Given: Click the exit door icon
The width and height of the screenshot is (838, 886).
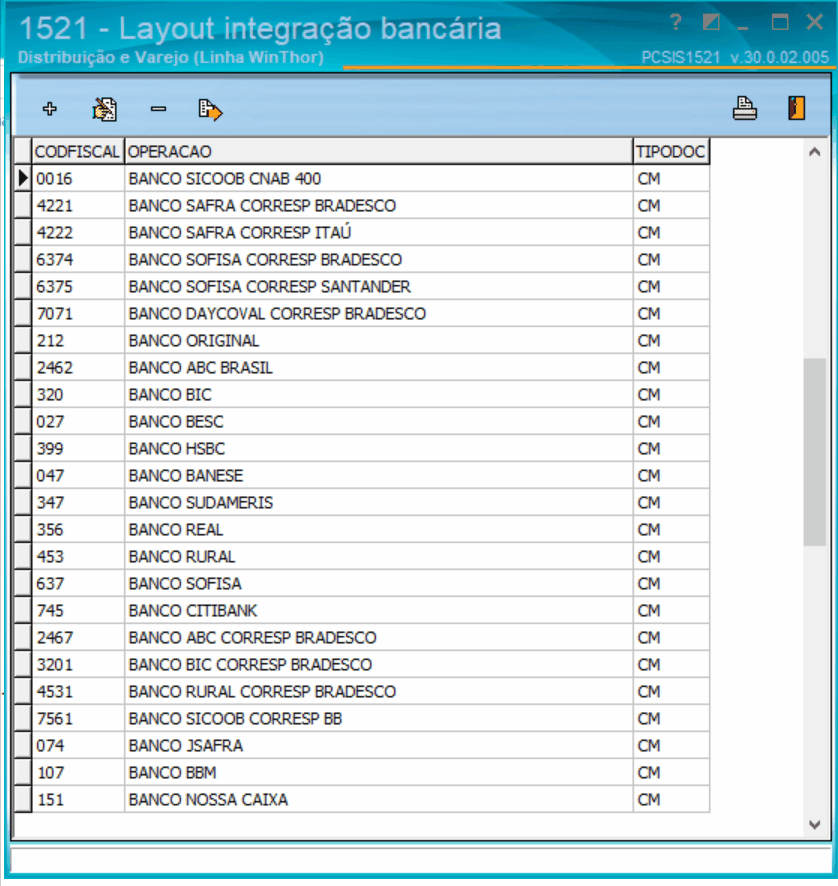Looking at the screenshot, I should (x=796, y=108).
